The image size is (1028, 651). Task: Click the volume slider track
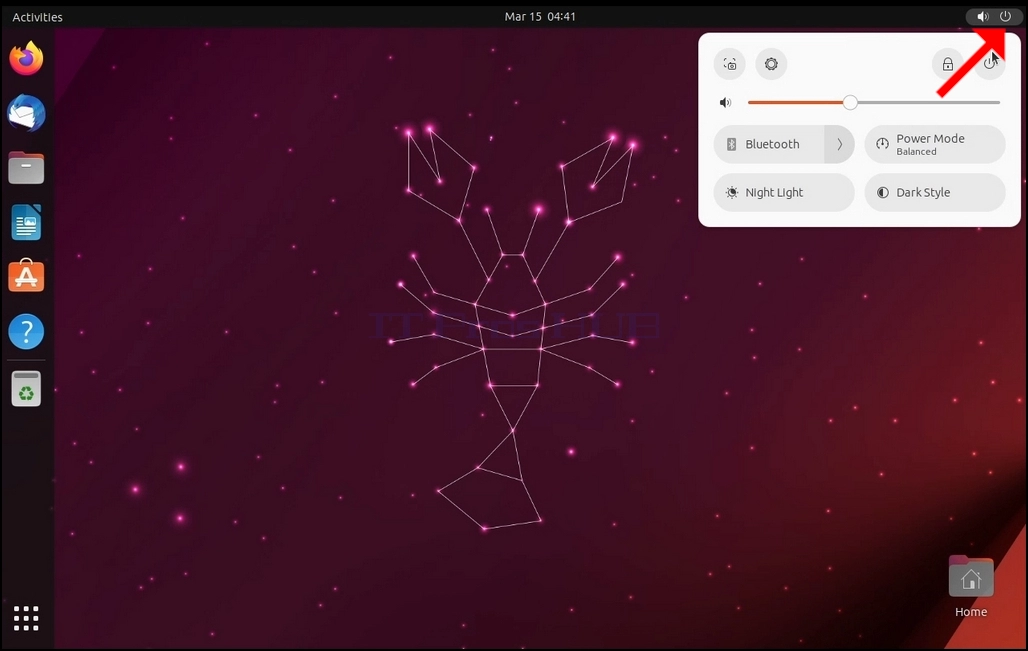point(873,103)
